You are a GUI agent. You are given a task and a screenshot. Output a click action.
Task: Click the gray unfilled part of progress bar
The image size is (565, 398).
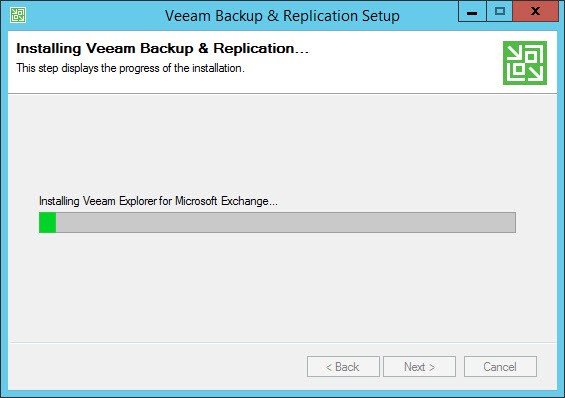[286, 222]
